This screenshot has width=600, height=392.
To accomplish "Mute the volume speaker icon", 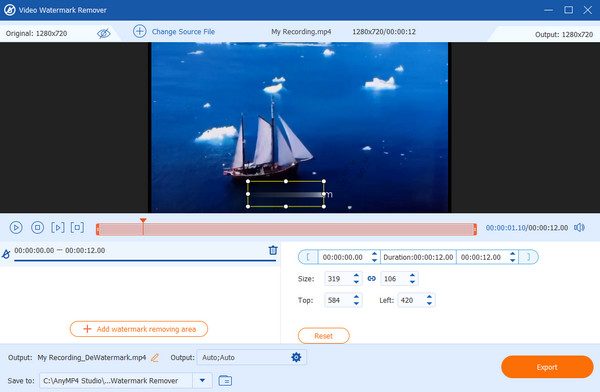I will pyautogui.click(x=579, y=228).
